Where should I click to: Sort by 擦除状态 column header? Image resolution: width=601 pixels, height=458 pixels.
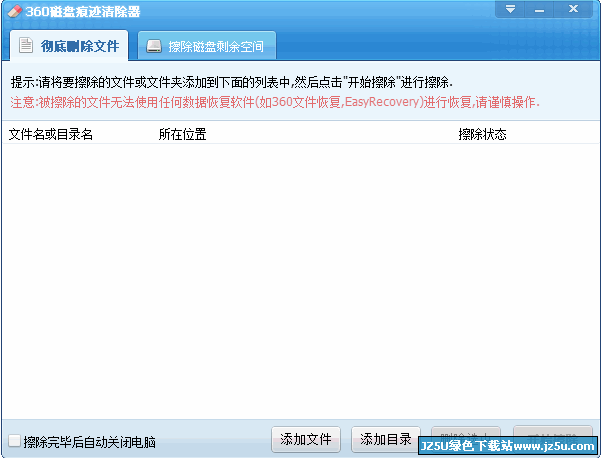coord(482,134)
